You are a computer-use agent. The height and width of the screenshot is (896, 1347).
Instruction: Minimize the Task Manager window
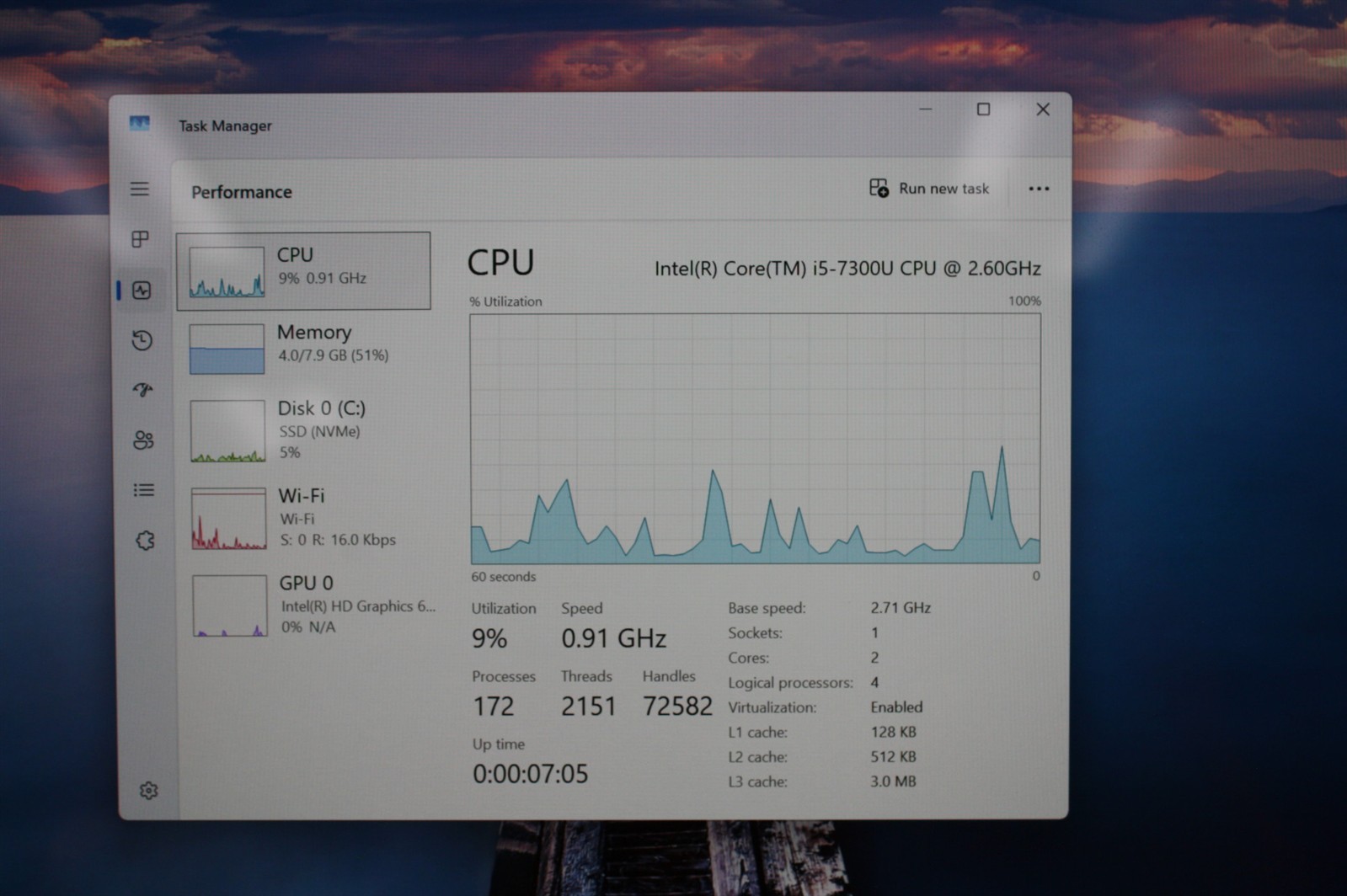click(925, 109)
